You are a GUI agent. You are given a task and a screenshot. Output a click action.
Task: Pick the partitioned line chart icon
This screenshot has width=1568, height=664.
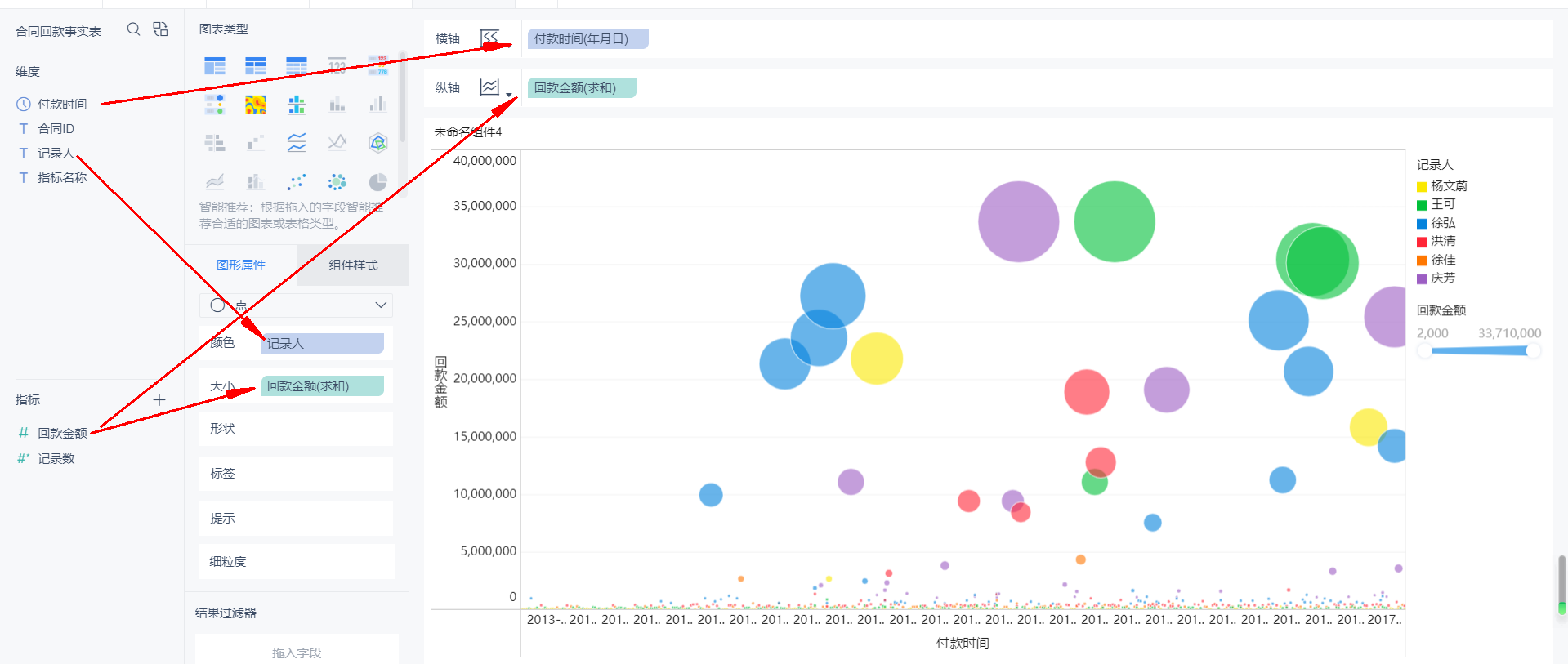297,143
